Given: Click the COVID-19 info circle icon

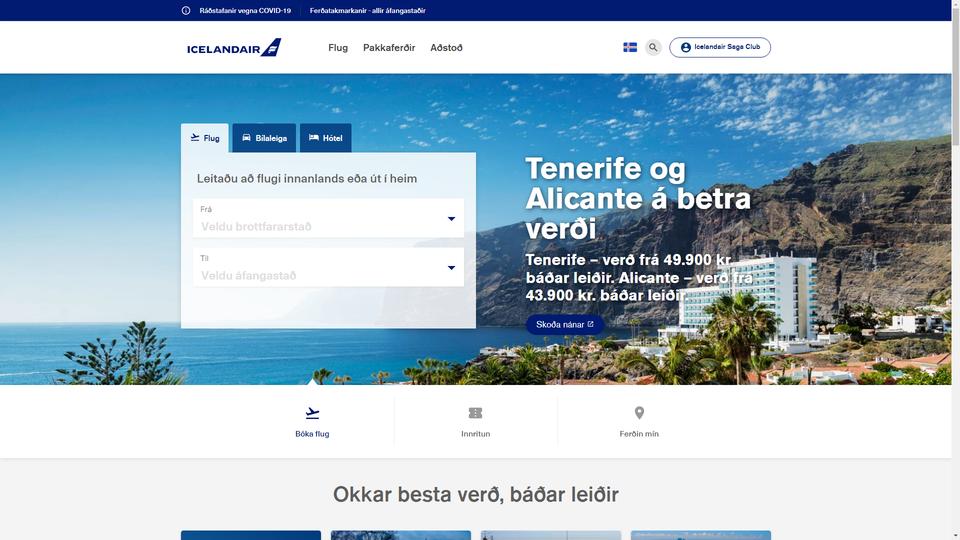Looking at the screenshot, I should 186,10.
